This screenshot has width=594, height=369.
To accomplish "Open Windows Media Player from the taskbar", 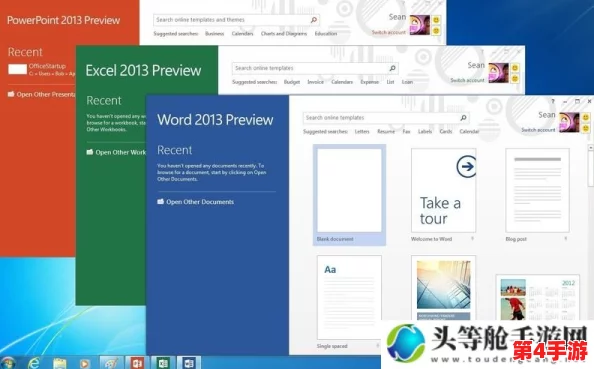I will (85, 363).
